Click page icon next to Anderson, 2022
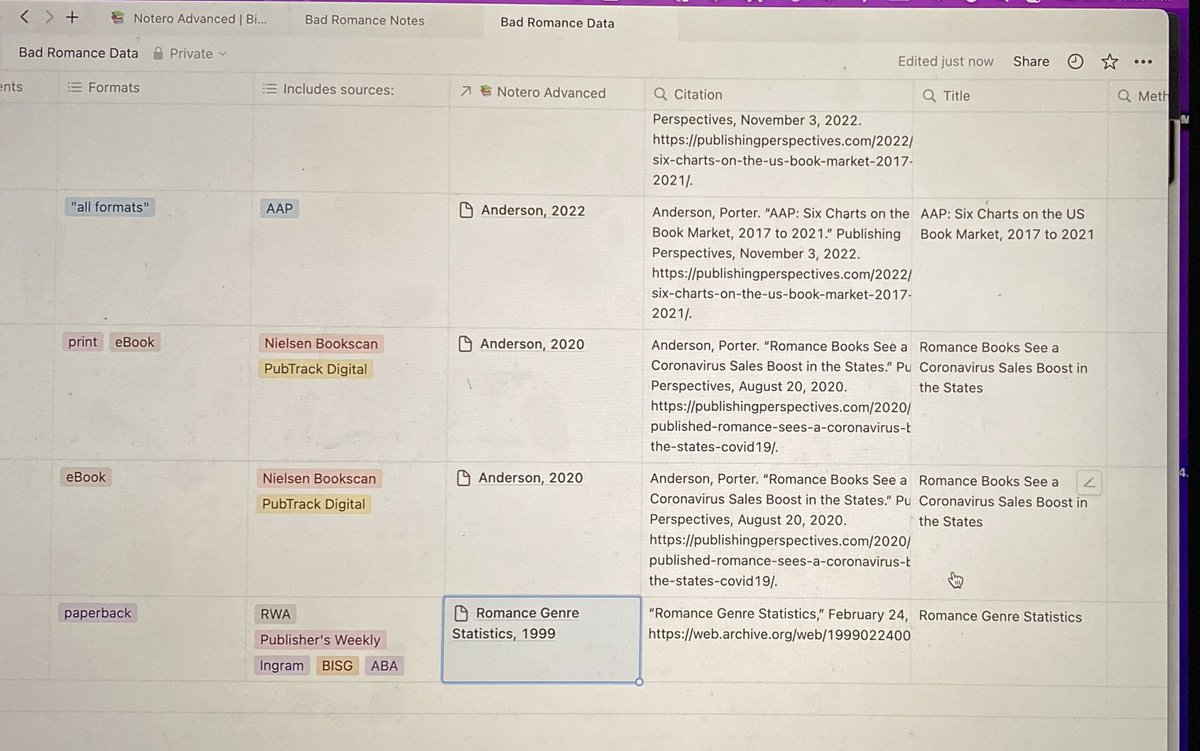The image size is (1200, 751). point(465,210)
